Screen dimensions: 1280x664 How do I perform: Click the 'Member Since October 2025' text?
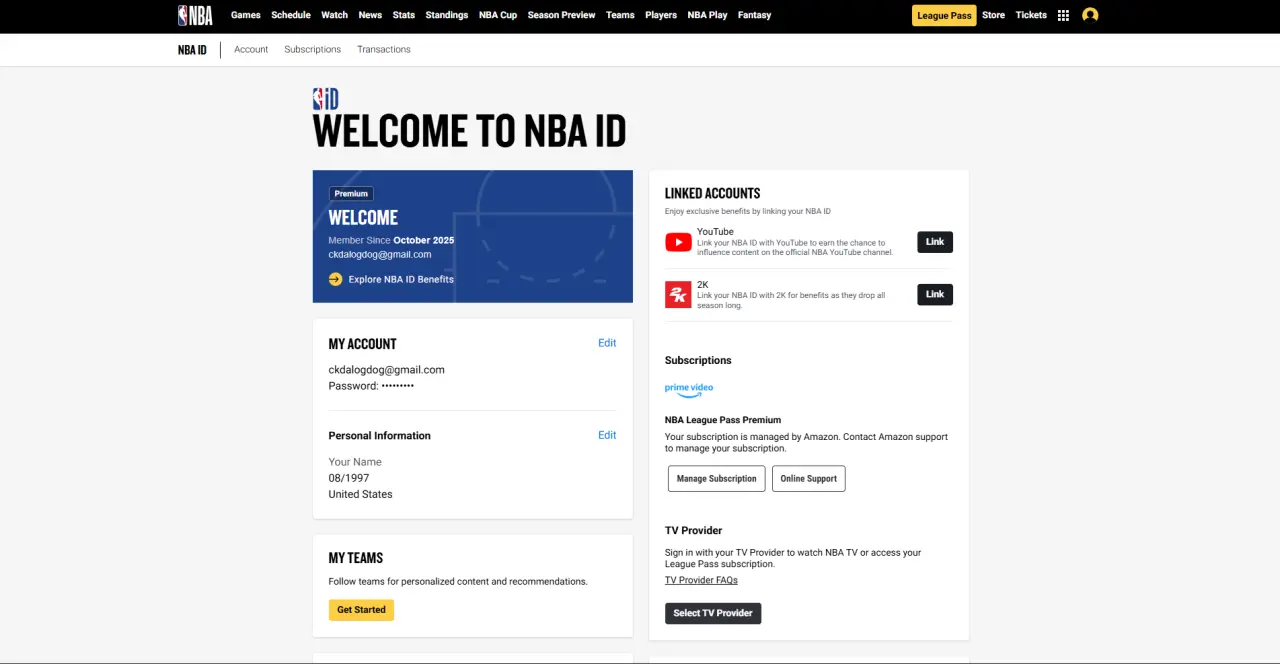coord(391,240)
